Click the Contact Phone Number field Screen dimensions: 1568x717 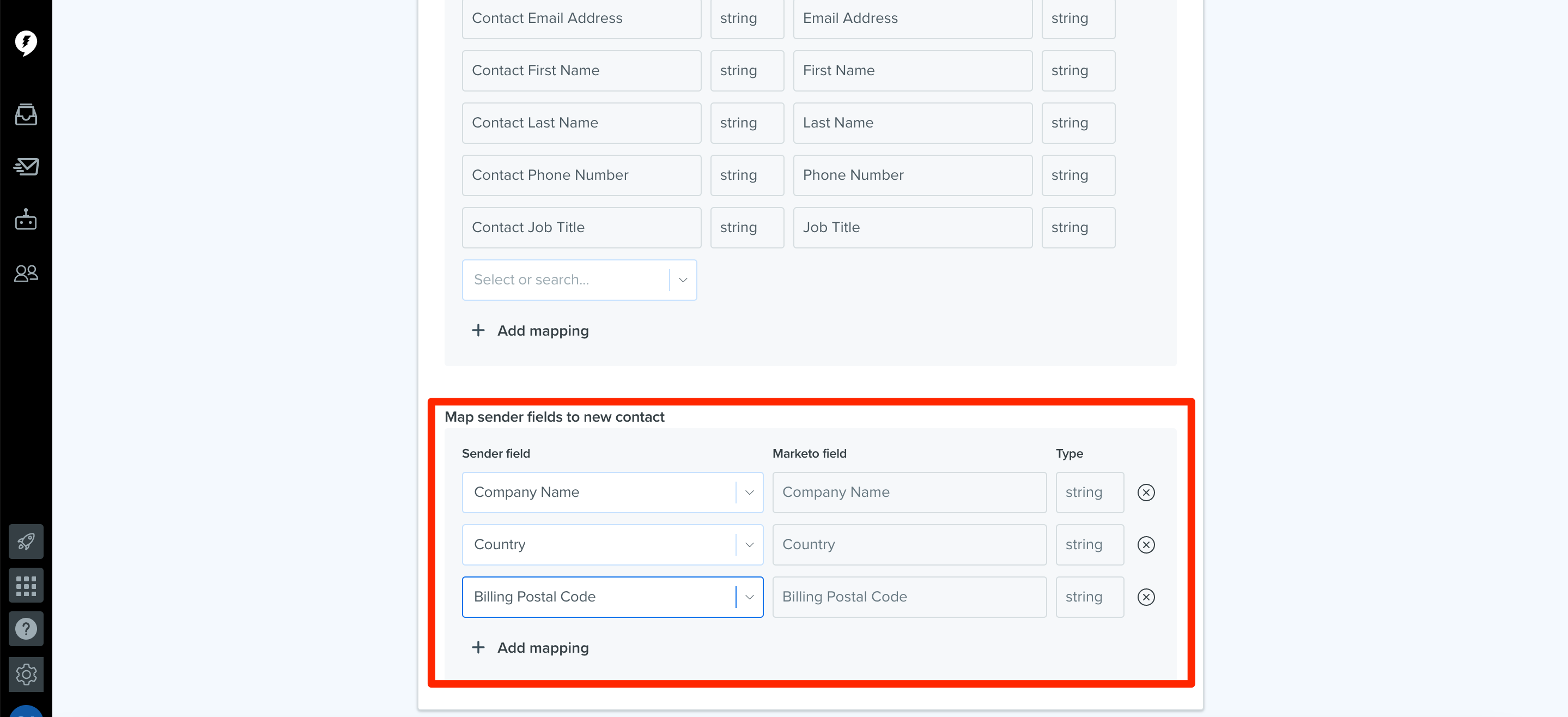tap(581, 175)
